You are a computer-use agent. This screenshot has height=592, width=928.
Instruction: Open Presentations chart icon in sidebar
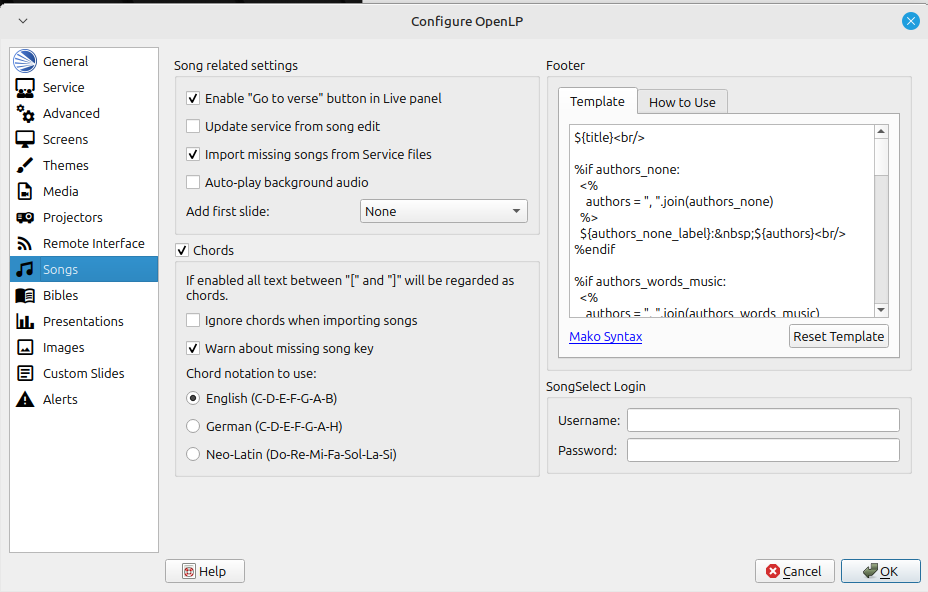26,321
